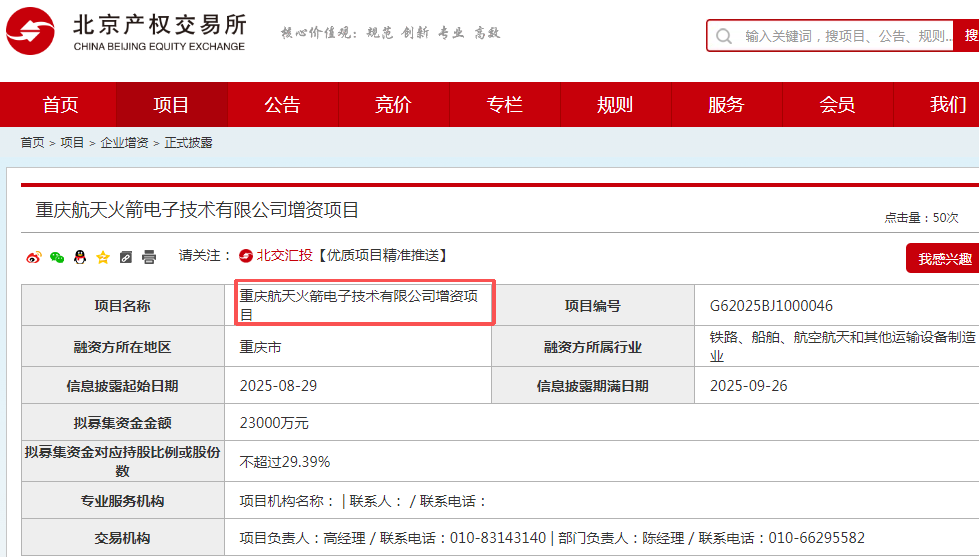Share via the QQ penguin icon
This screenshot has width=979, height=557.
coord(80,257)
